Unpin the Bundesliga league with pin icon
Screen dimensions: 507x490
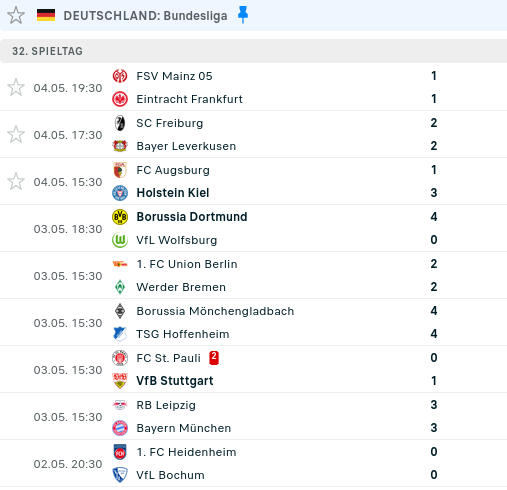coord(243,15)
